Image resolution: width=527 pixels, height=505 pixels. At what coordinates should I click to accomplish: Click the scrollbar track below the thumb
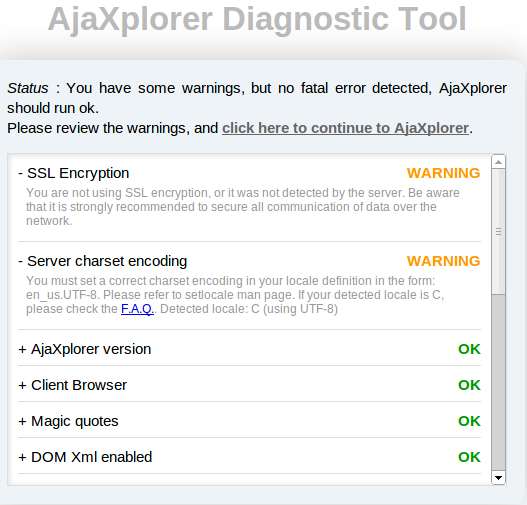(498, 382)
